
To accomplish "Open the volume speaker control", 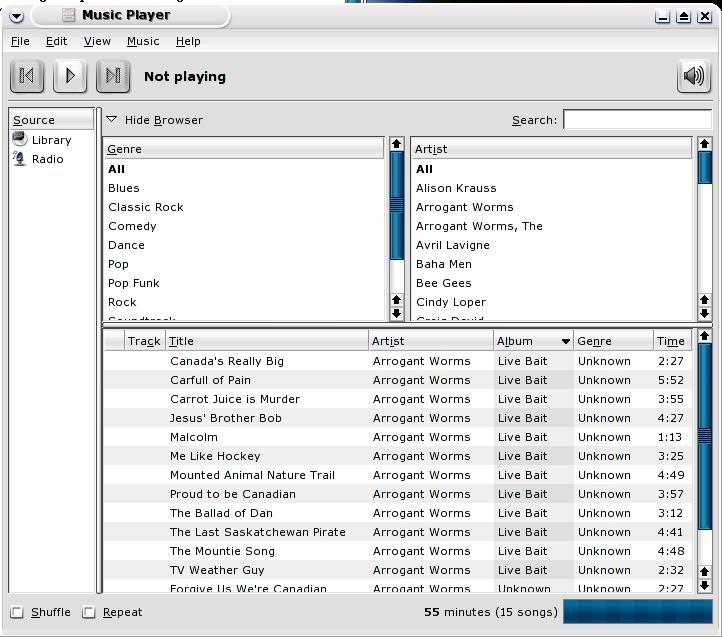I will 693,76.
